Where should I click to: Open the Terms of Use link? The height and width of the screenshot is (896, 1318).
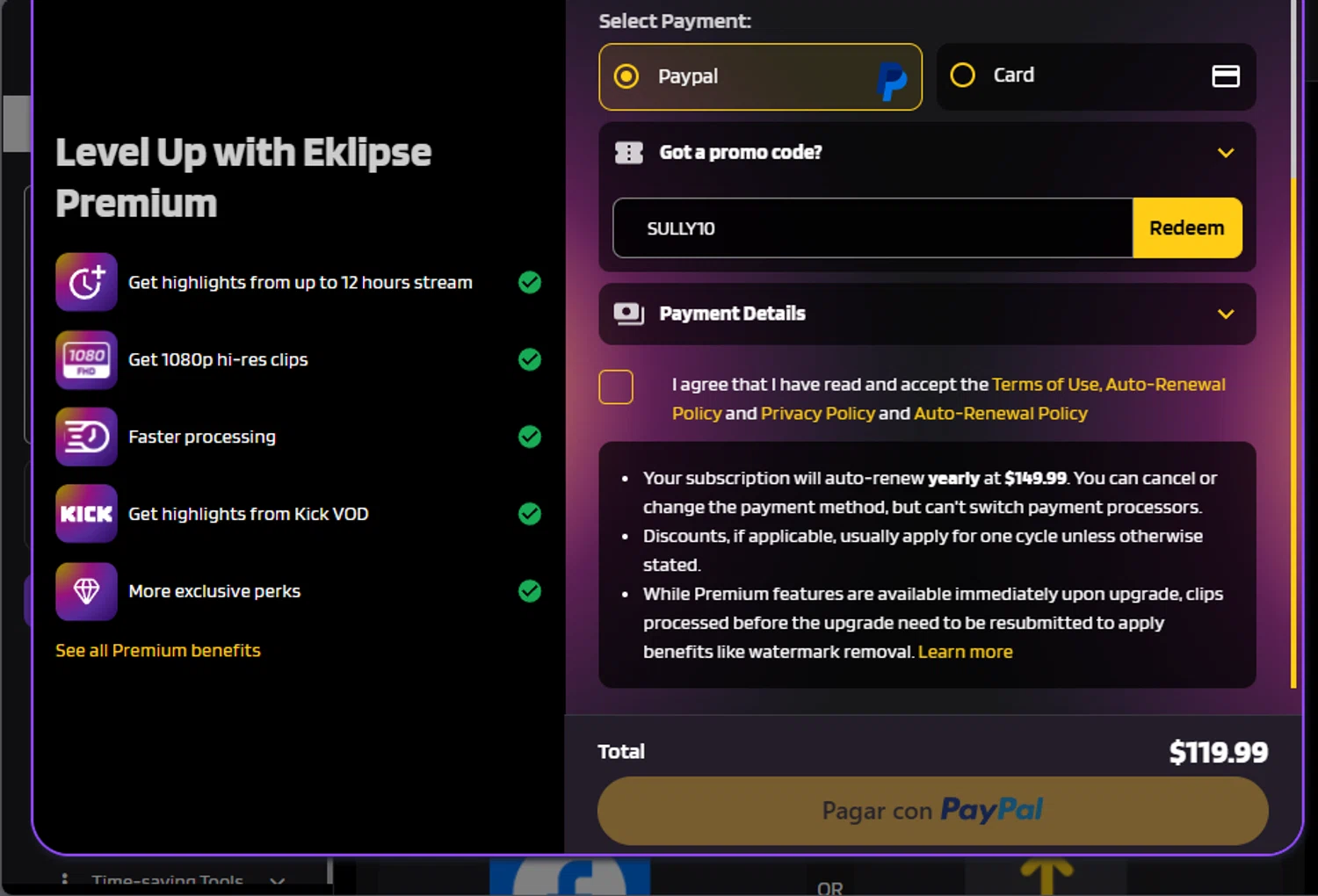tap(1046, 384)
